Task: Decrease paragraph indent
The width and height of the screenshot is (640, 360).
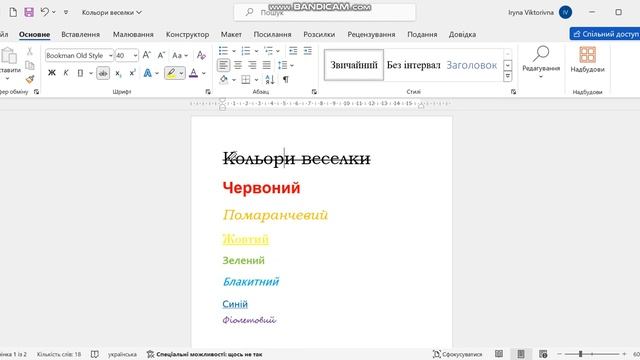Action: click(x=293, y=51)
